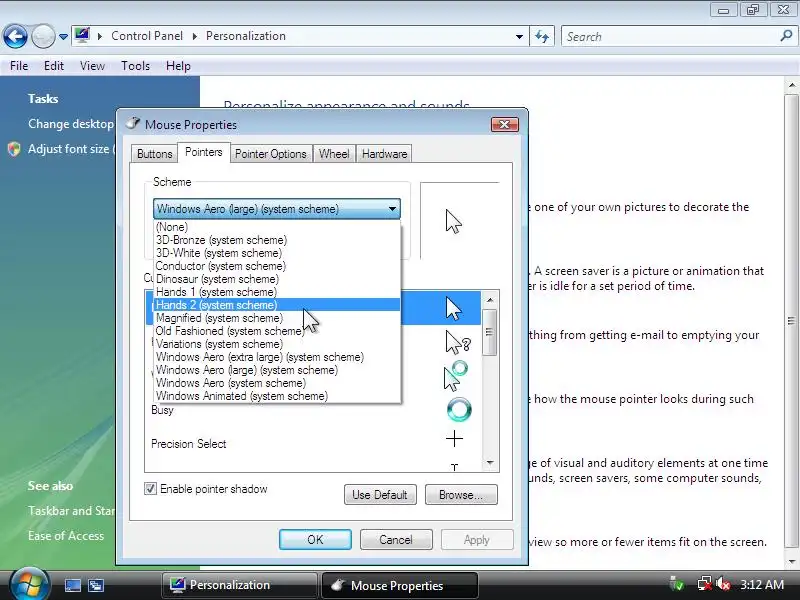The height and width of the screenshot is (600, 800).
Task: Open the File menu
Action: 19,66
